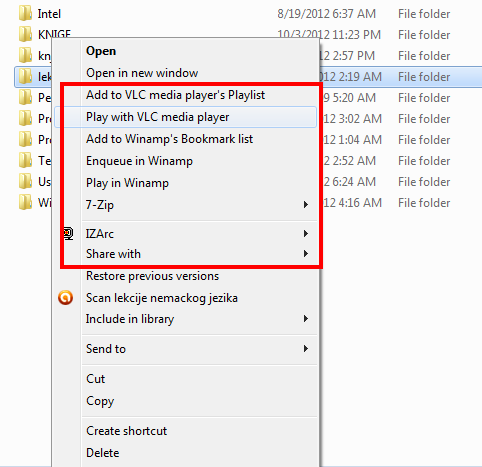Click the folder icon beside '2:57 PM'

point(25,56)
